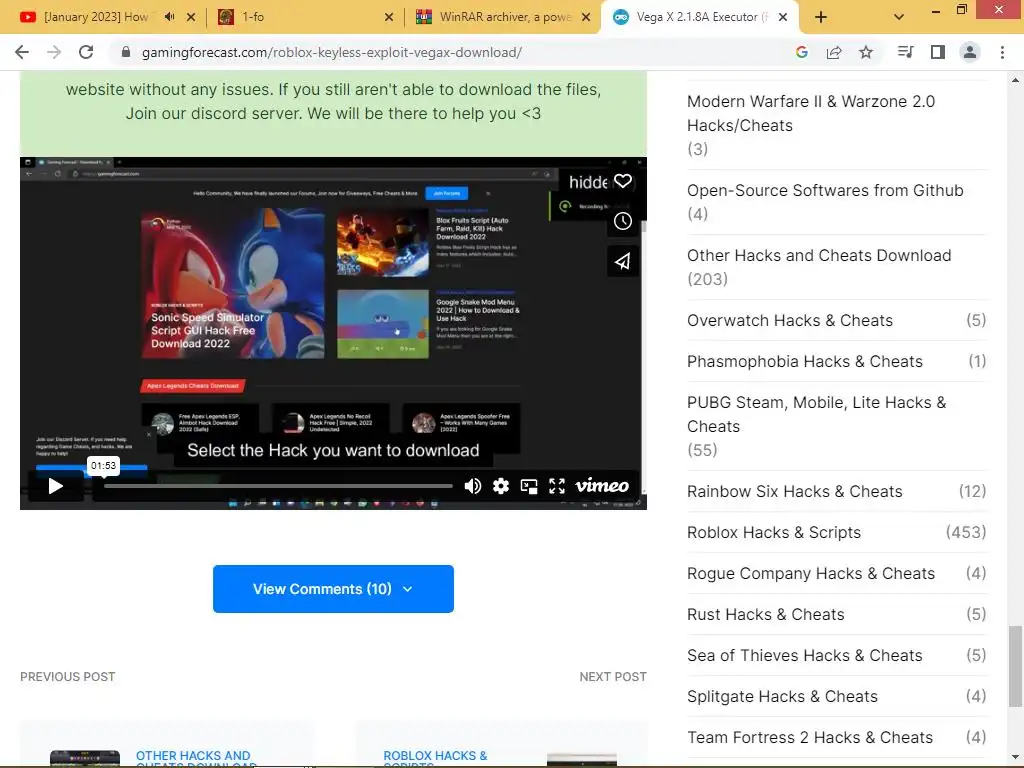This screenshot has height=768, width=1024.
Task: Mute the YouTube tab audio icon
Action: tap(169, 17)
